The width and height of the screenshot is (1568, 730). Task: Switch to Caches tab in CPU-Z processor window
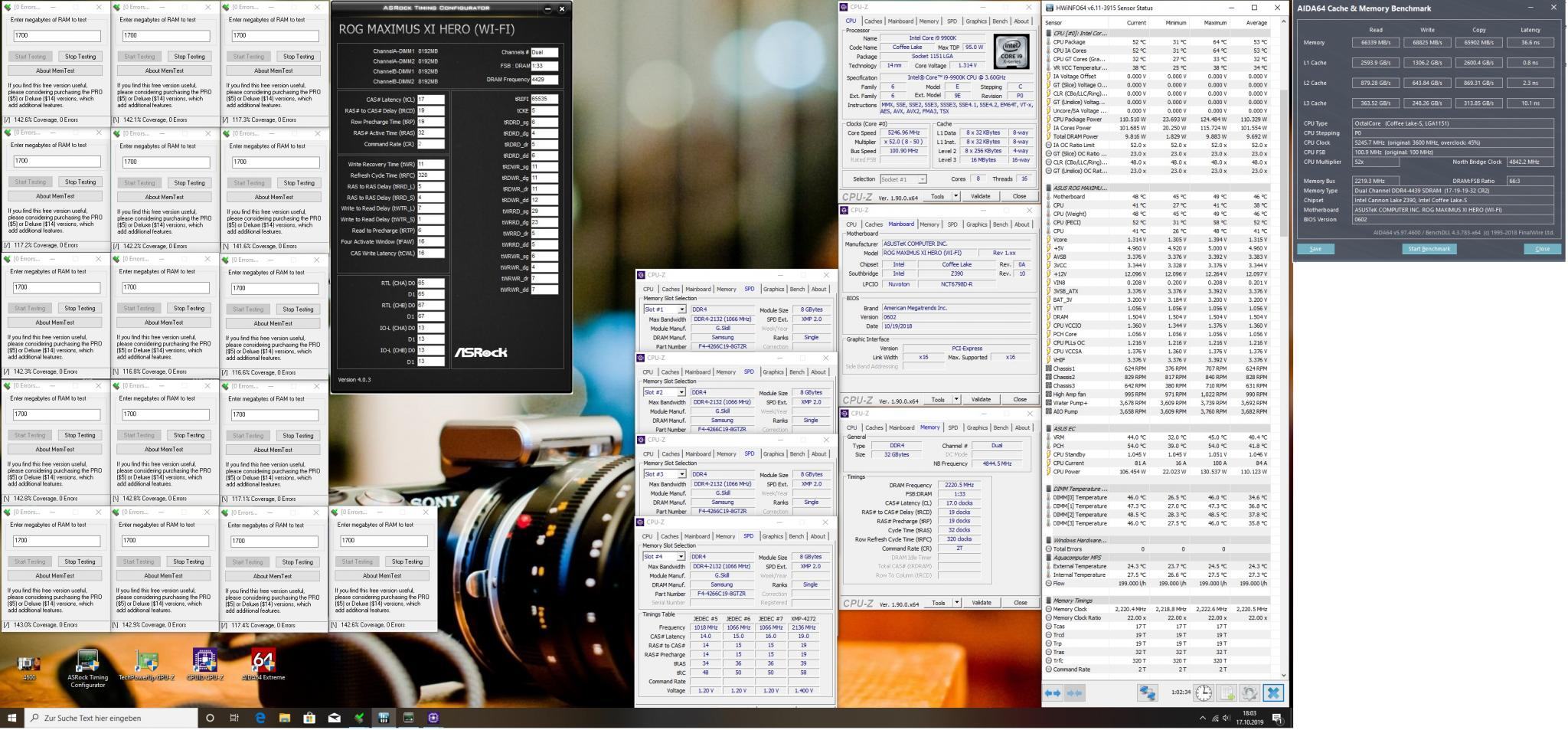873,21
